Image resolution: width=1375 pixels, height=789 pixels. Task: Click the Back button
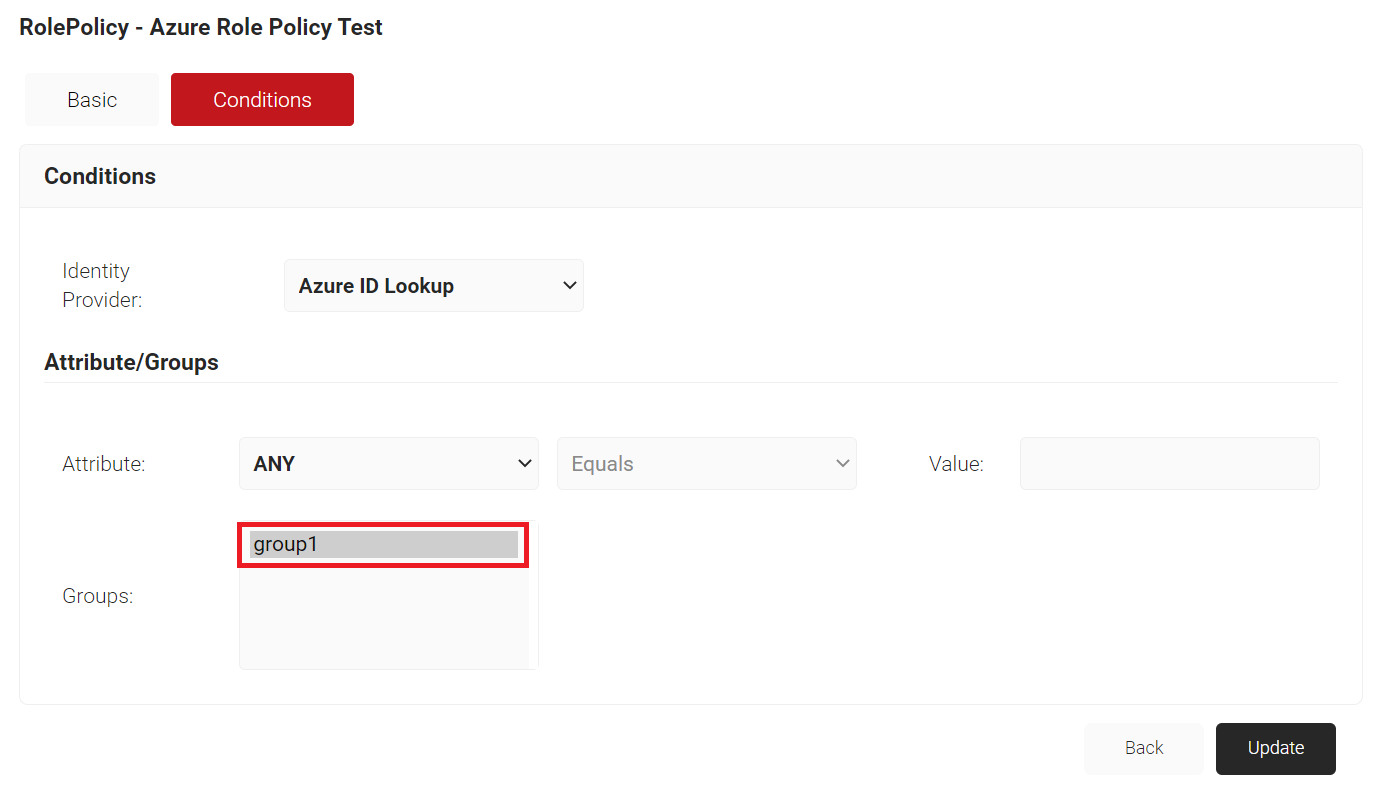pyautogui.click(x=1144, y=749)
